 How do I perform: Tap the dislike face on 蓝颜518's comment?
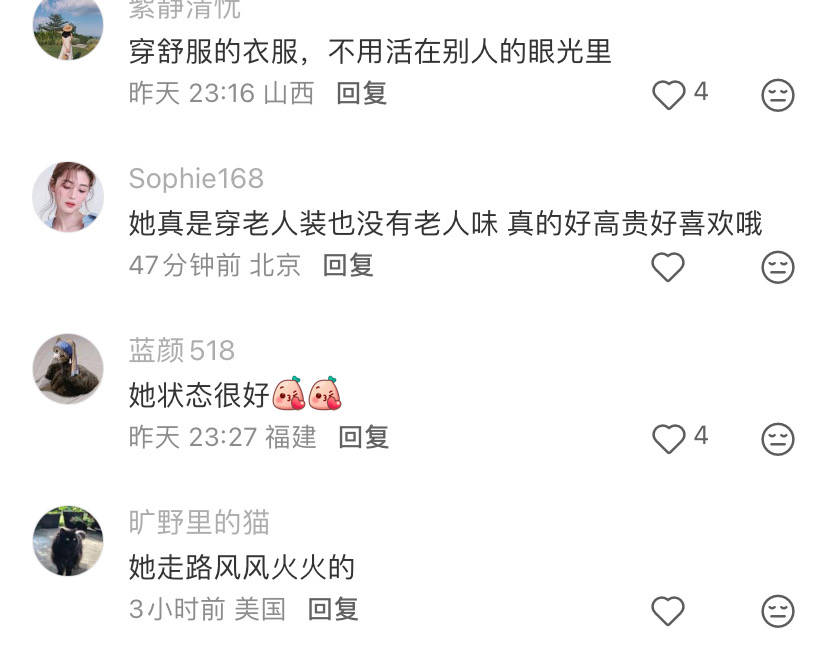778,439
